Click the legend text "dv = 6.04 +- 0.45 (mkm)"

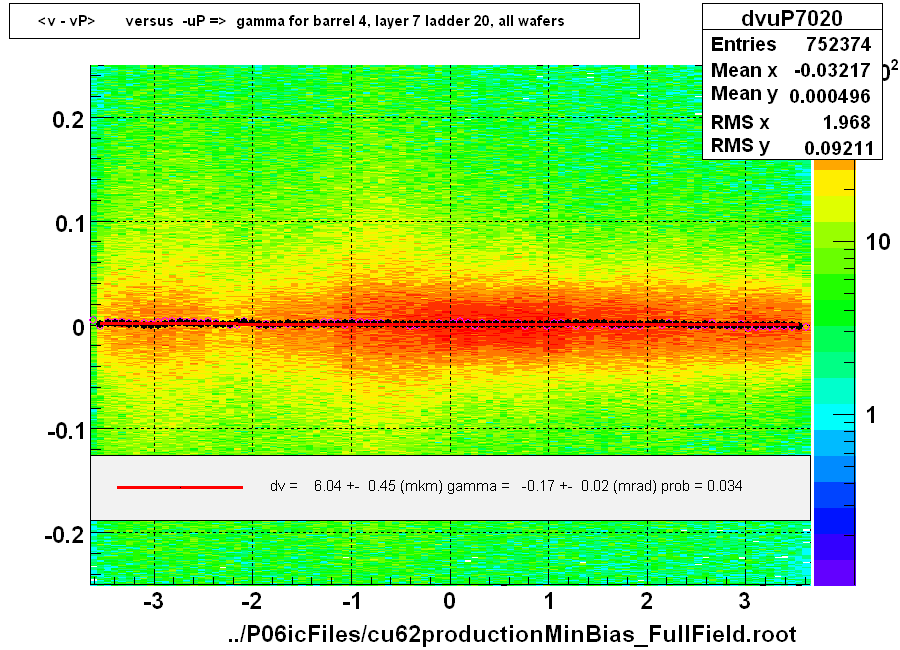(356, 486)
